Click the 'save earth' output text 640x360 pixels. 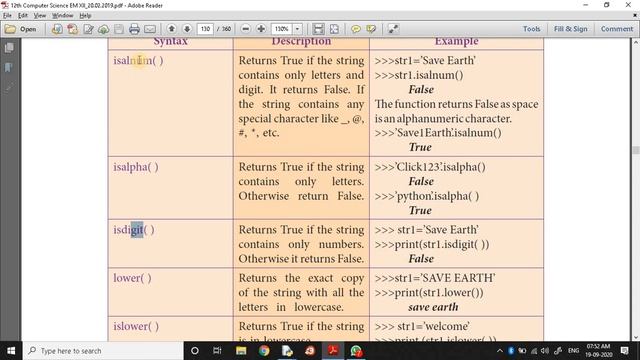pos(433,307)
